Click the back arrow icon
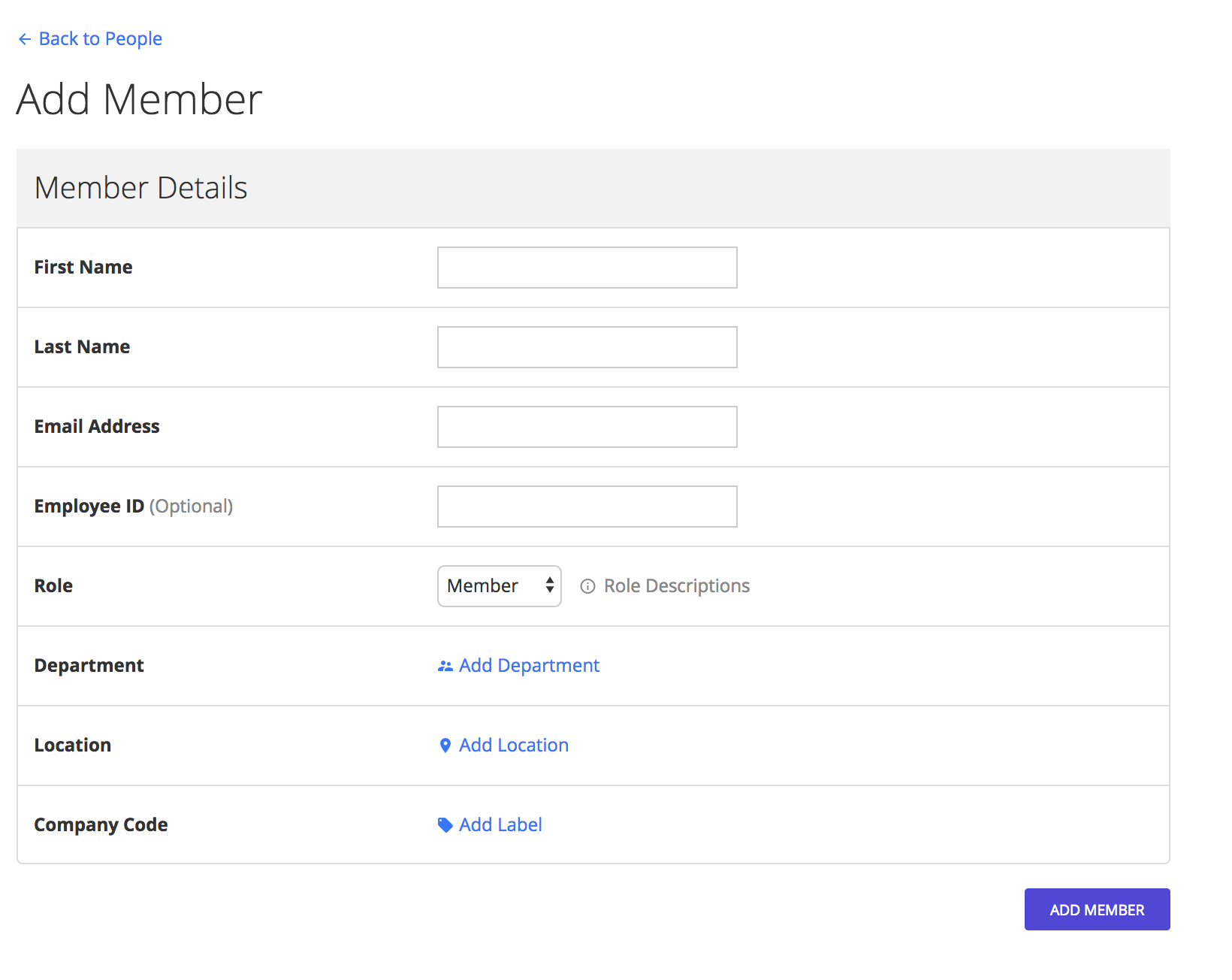This screenshot has width=1232, height=980. pyautogui.click(x=25, y=39)
